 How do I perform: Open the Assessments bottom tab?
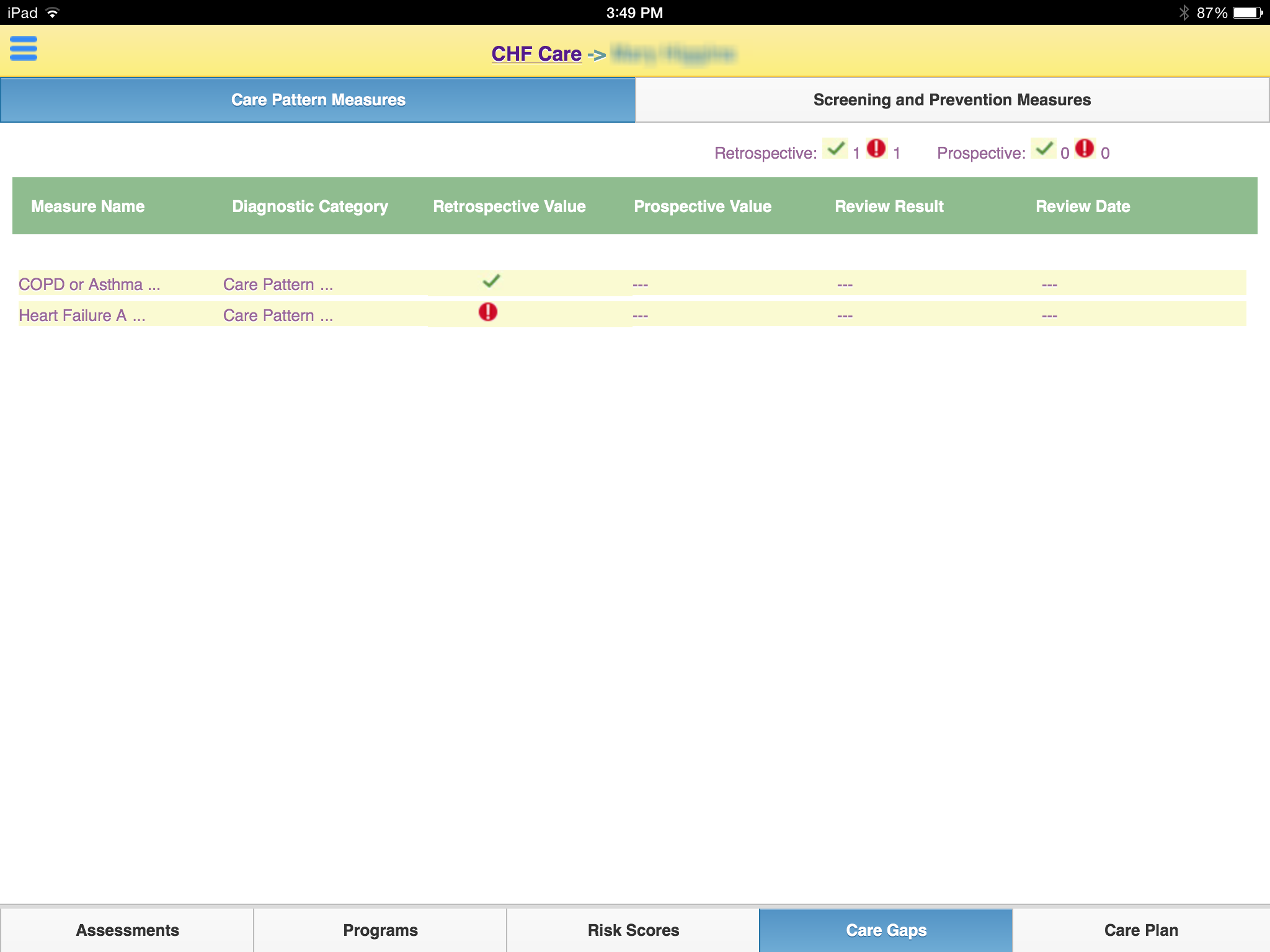click(127, 930)
